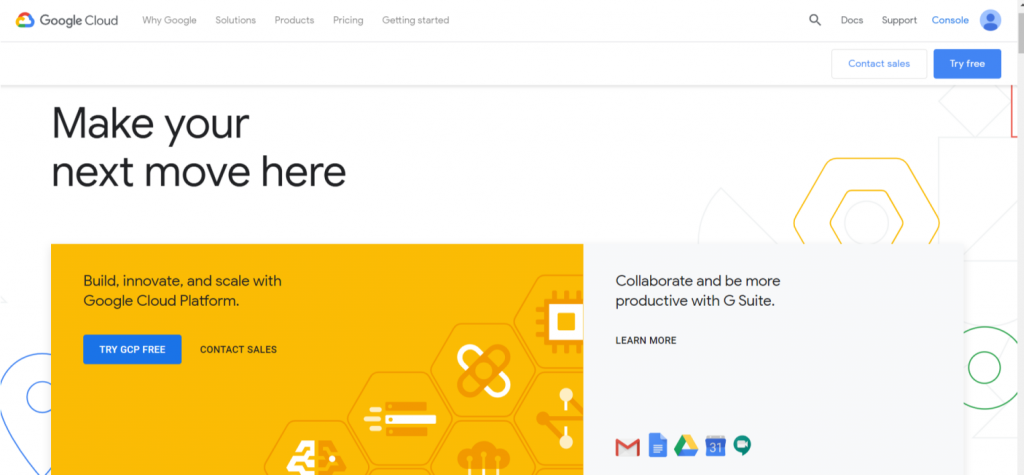Open the Products menu
This screenshot has height=475, width=1024.
pyautogui.click(x=294, y=20)
